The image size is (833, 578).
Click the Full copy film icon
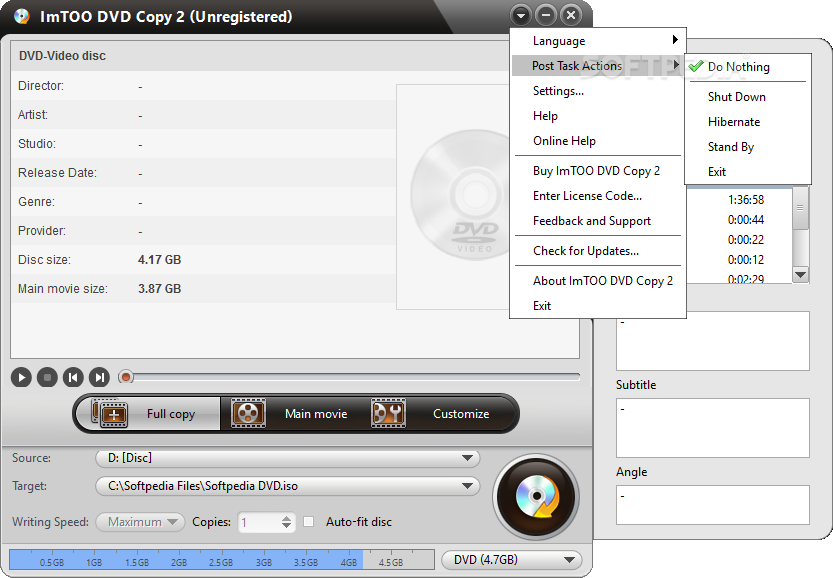coord(110,413)
